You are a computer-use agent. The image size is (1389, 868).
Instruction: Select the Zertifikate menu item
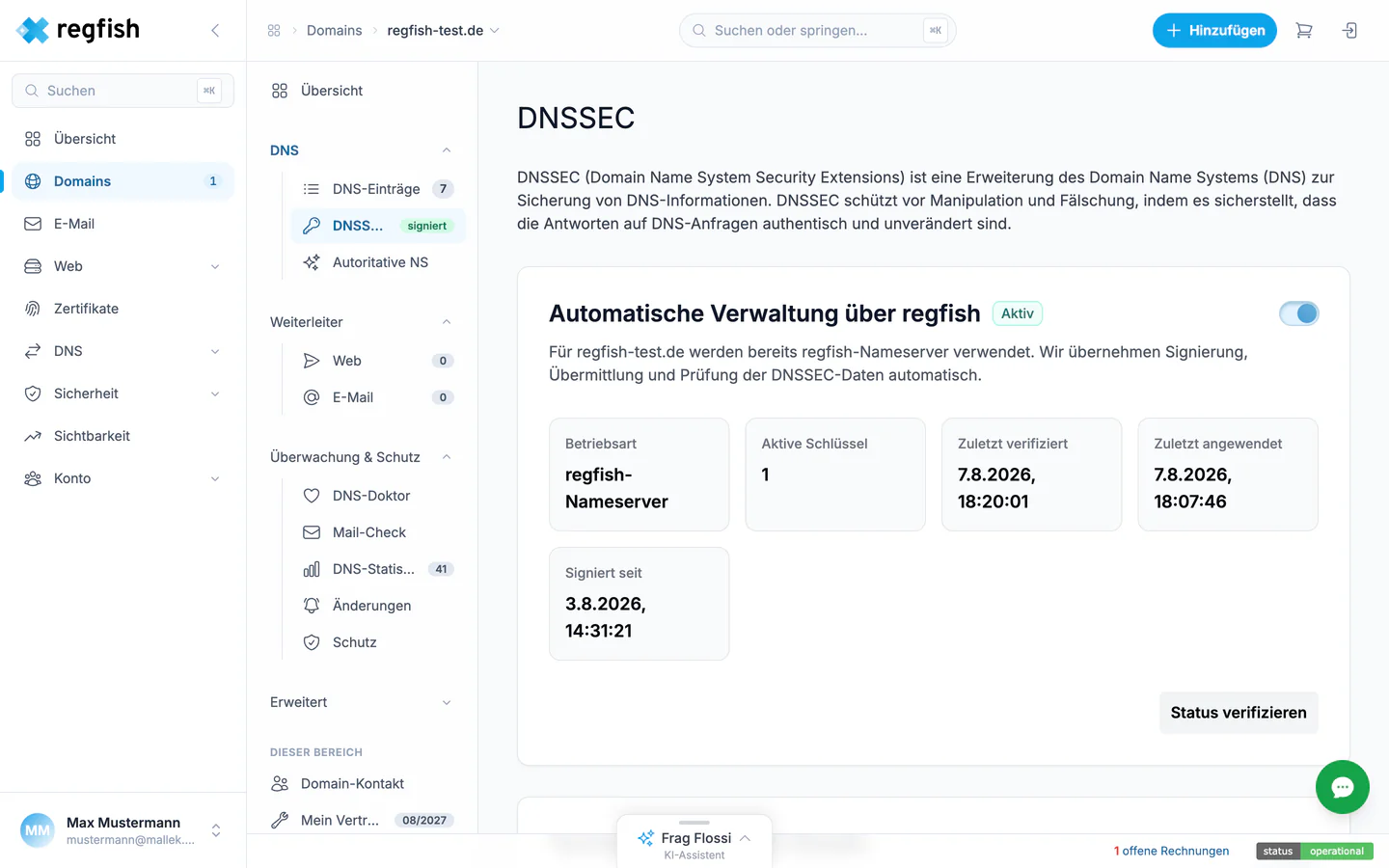[123, 309]
